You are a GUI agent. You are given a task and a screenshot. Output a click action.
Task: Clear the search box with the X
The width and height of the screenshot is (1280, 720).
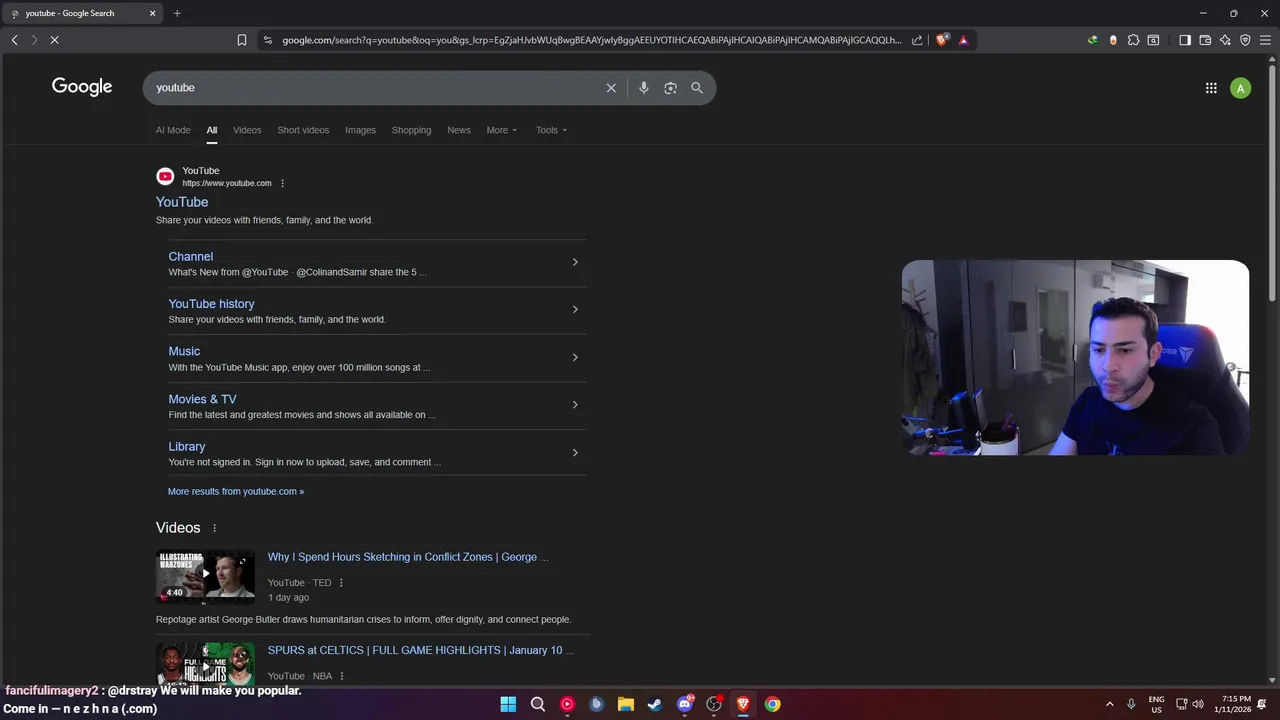pyautogui.click(x=611, y=88)
